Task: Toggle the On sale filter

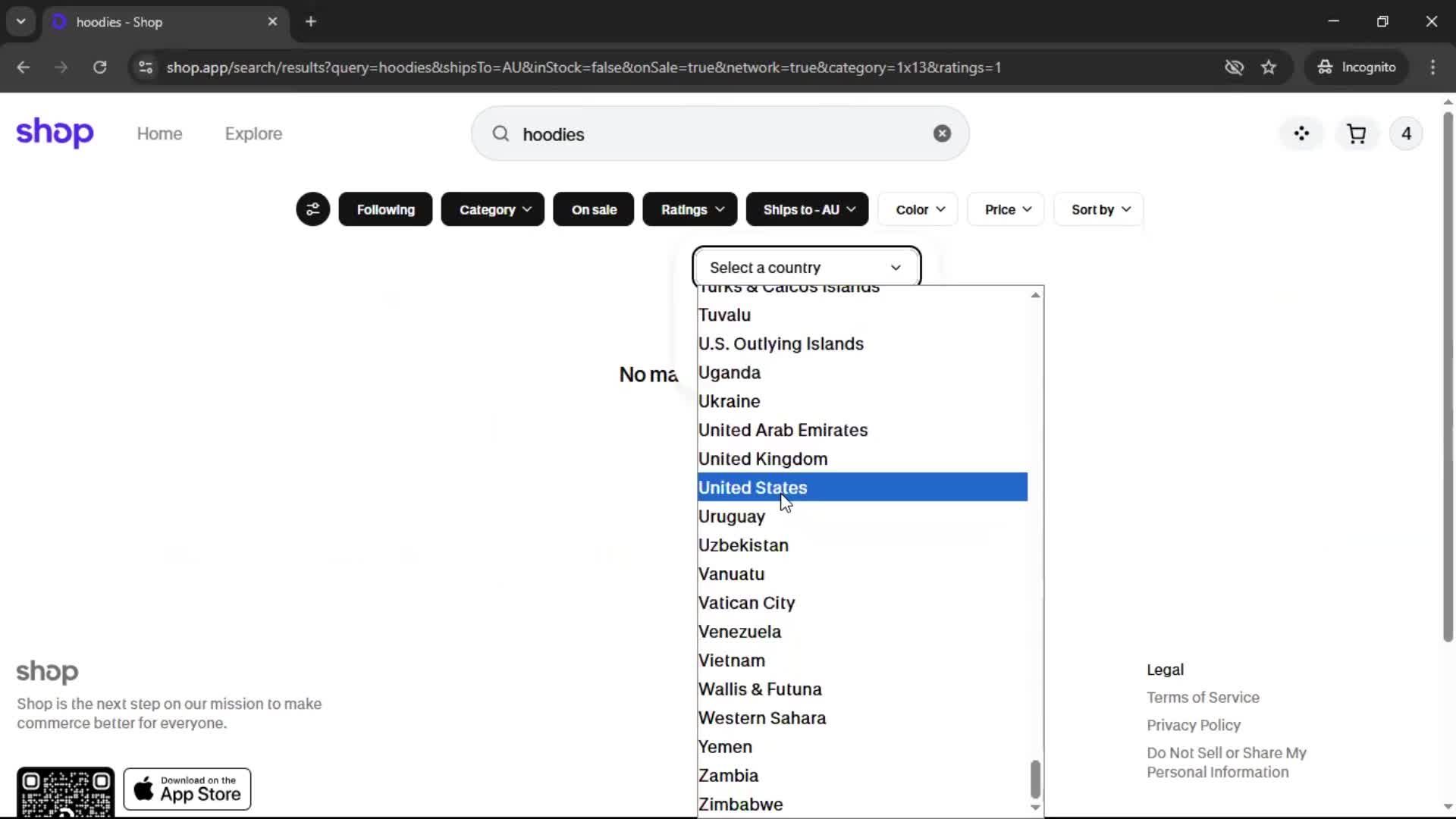Action: [x=593, y=209]
